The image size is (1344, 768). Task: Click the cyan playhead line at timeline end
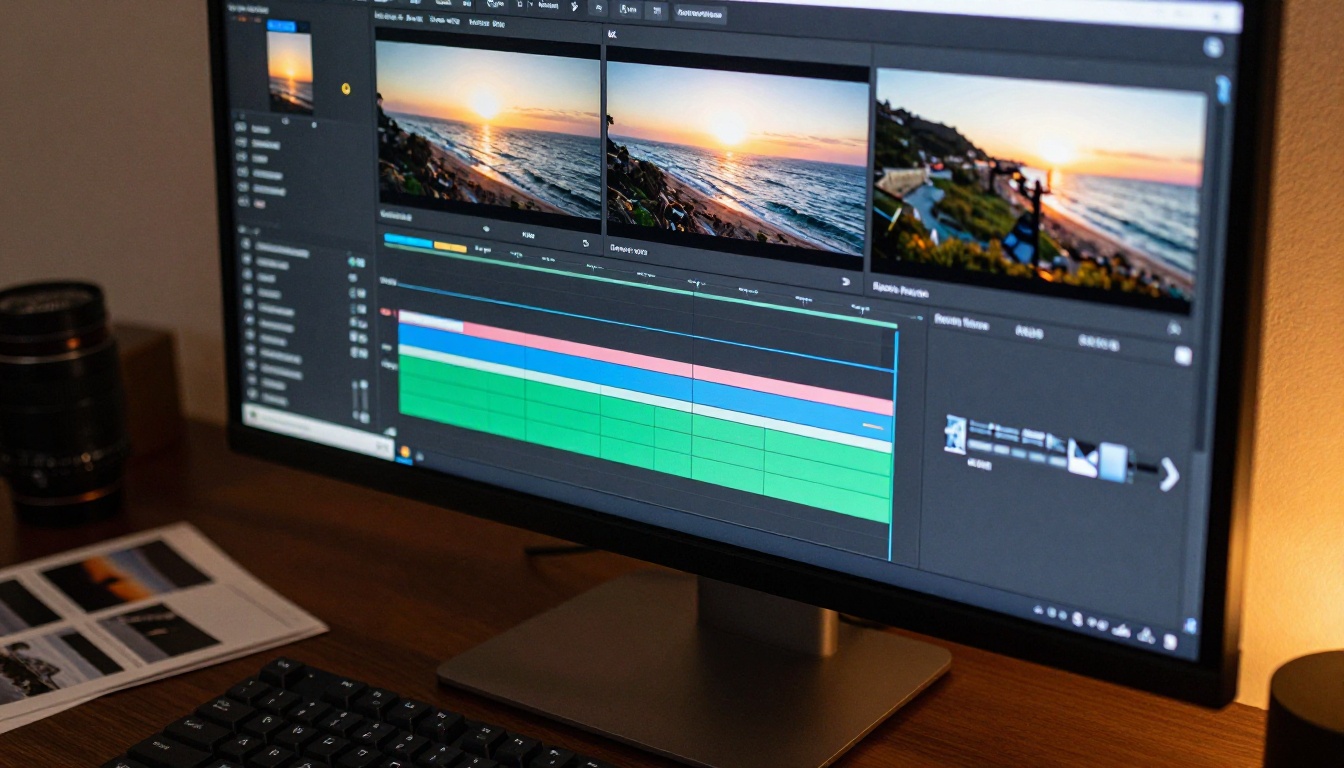click(x=895, y=445)
